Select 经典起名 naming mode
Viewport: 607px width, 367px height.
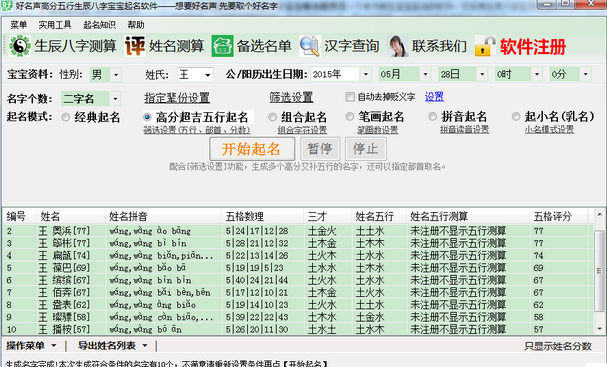(66, 117)
